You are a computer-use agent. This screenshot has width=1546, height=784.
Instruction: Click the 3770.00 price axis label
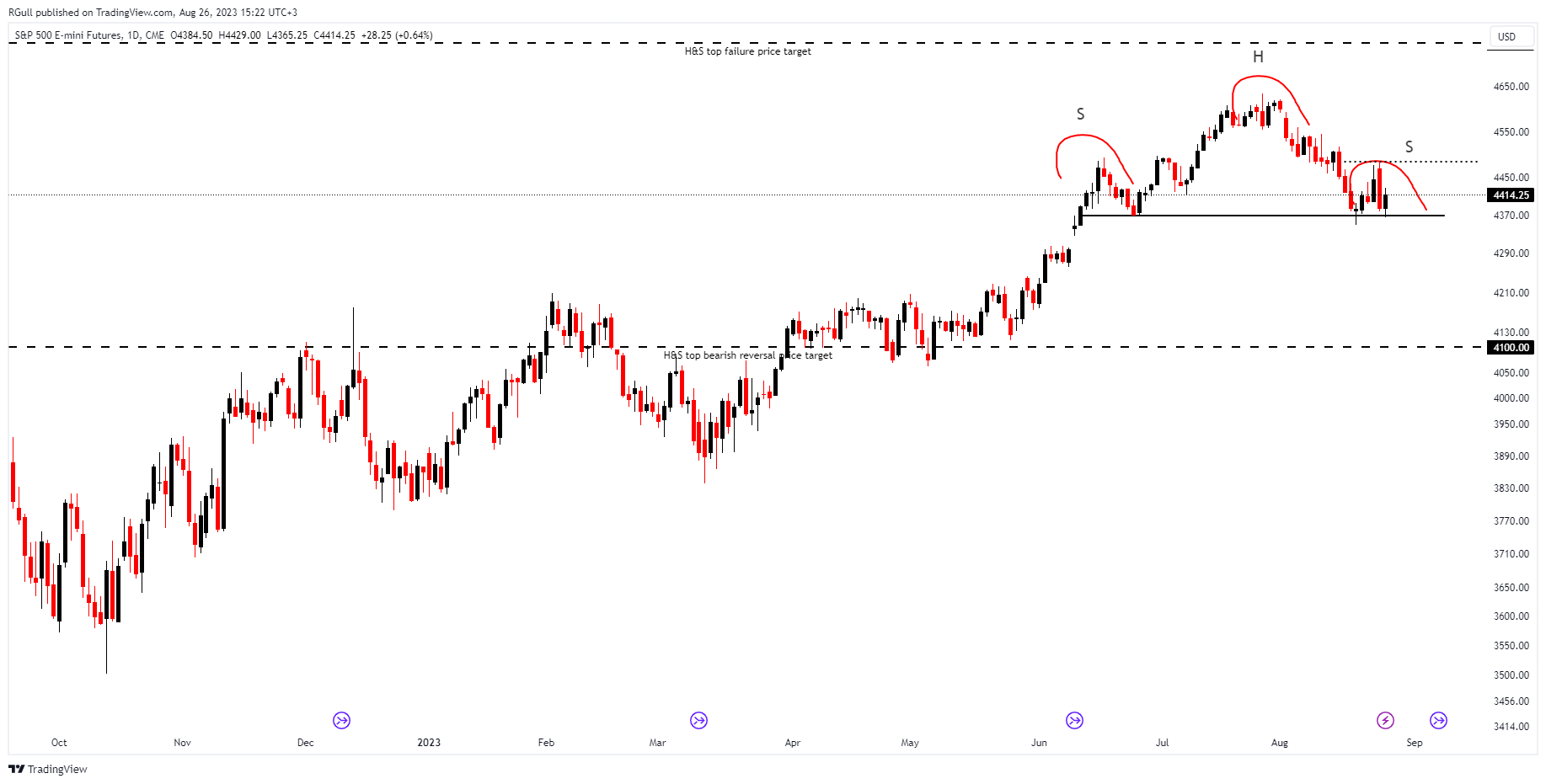click(x=1511, y=521)
